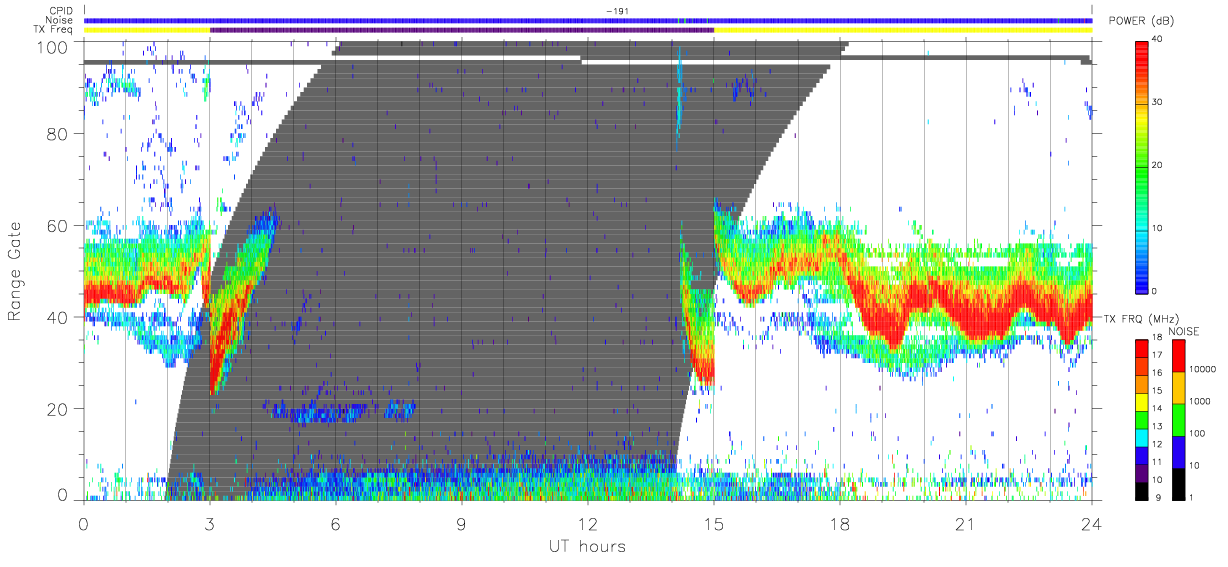Click the "15" label on the TX frequency legend
Image resolution: width=1228 pixels, height=567 pixels.
click(1158, 390)
